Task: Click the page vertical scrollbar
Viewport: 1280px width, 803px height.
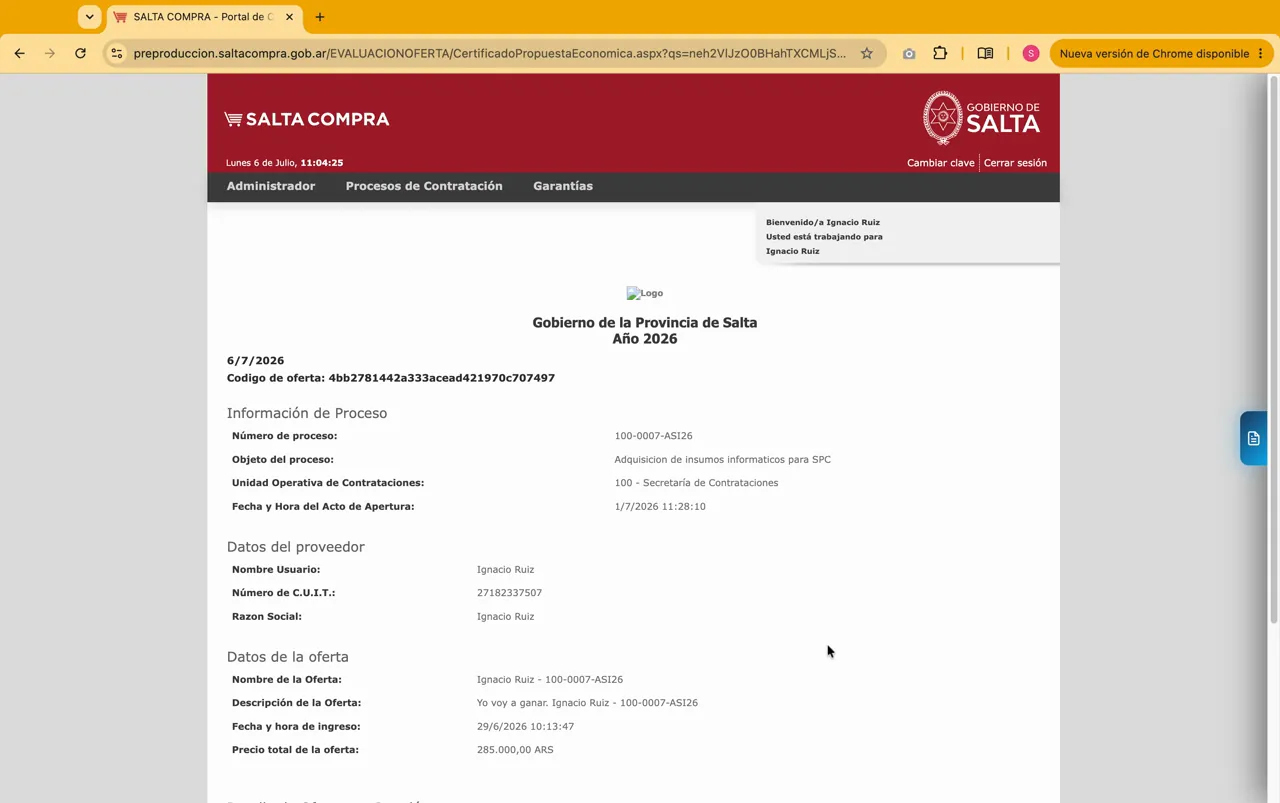Action: tap(1273, 350)
